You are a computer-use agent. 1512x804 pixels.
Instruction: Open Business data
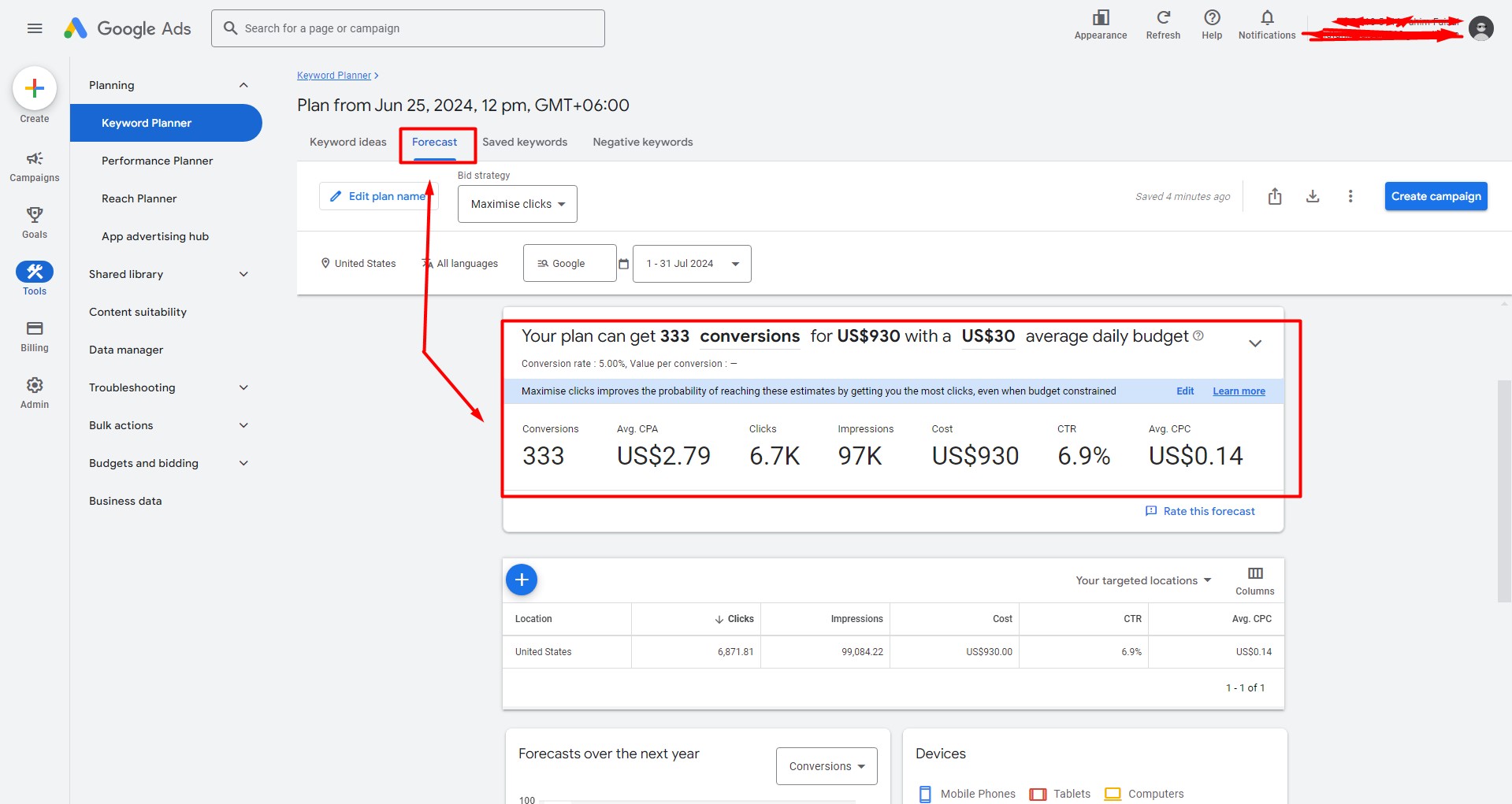point(125,501)
